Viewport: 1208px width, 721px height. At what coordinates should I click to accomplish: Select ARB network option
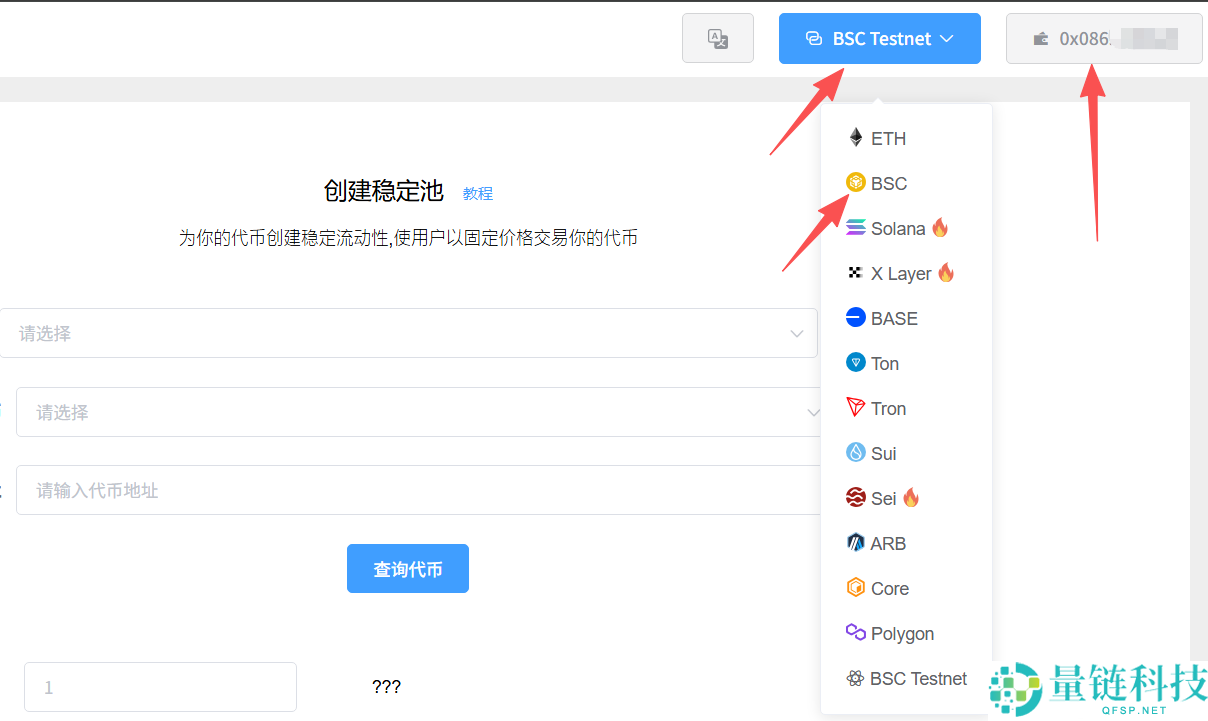coord(887,543)
